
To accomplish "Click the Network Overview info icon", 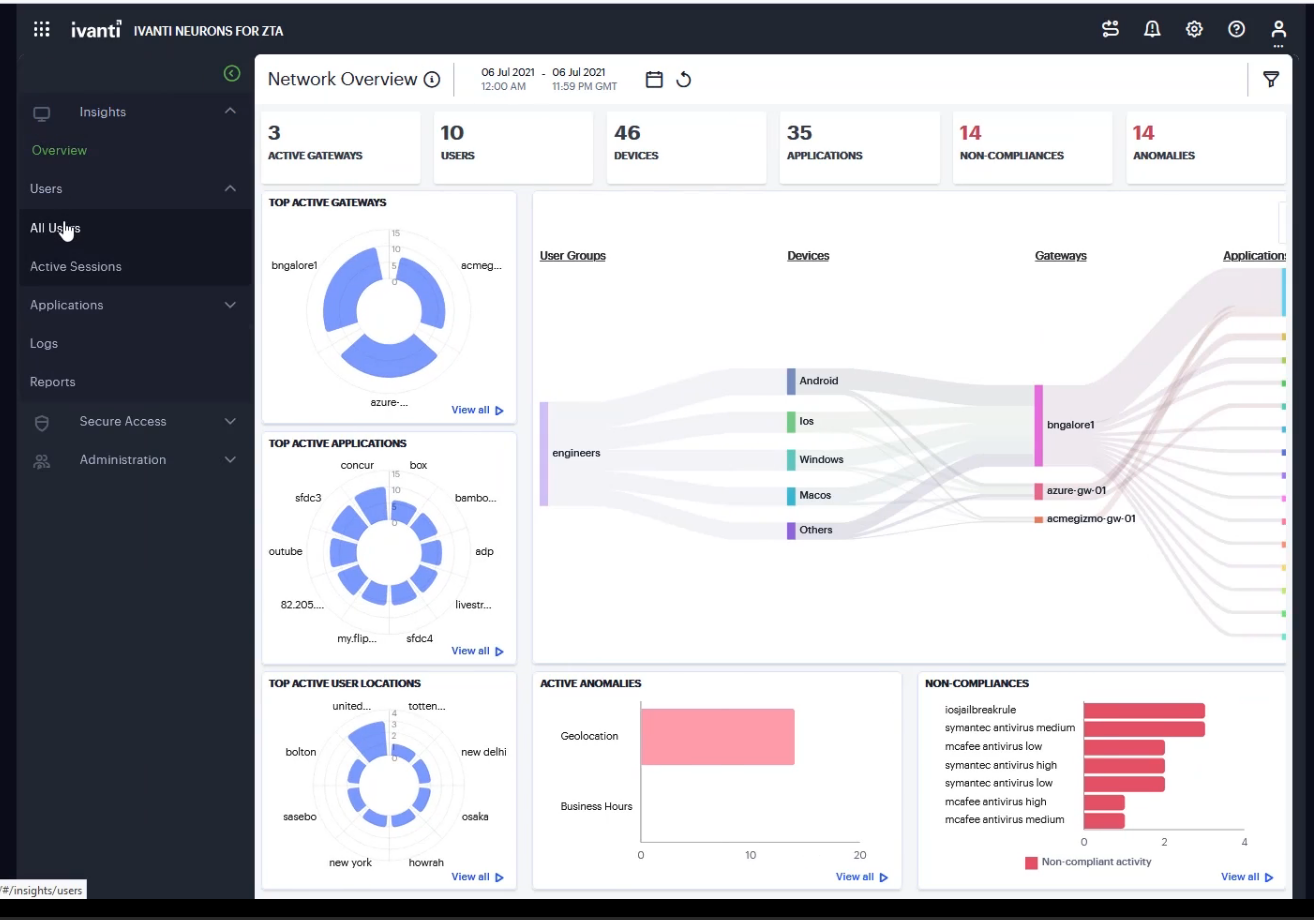I will pos(432,80).
